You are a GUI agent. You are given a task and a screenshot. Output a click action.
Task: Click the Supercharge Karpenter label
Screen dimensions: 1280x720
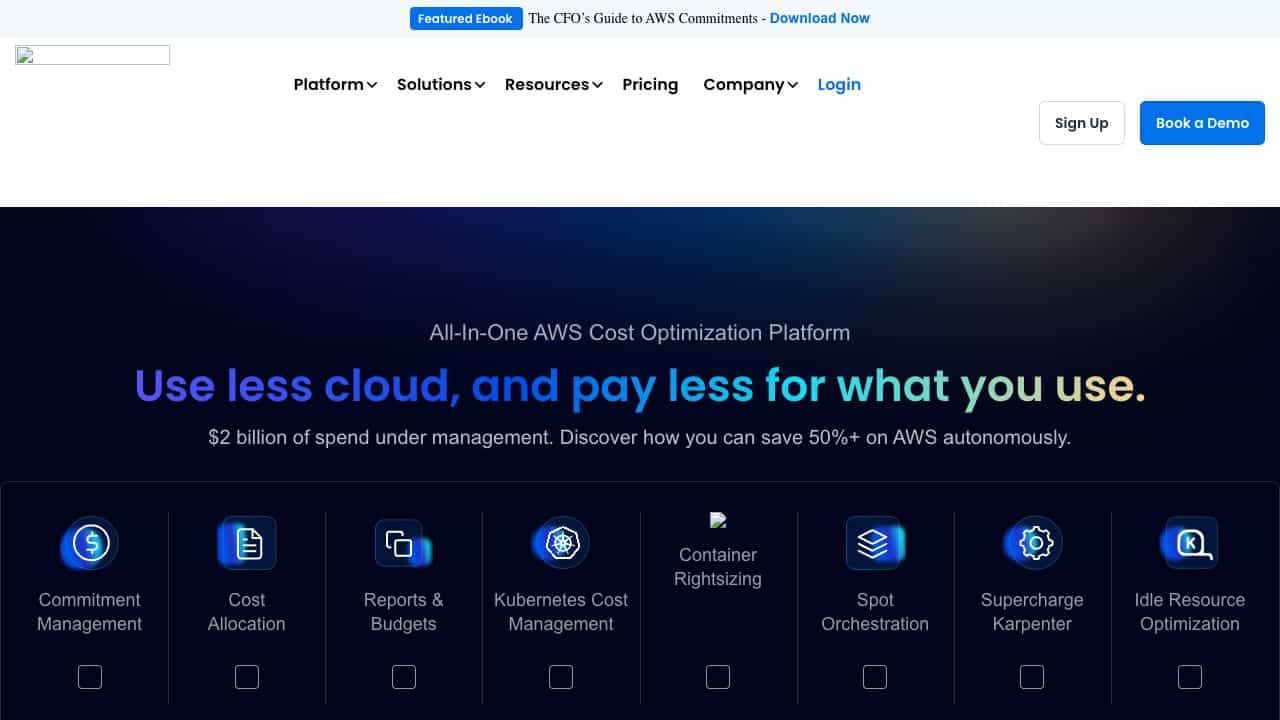point(1032,612)
